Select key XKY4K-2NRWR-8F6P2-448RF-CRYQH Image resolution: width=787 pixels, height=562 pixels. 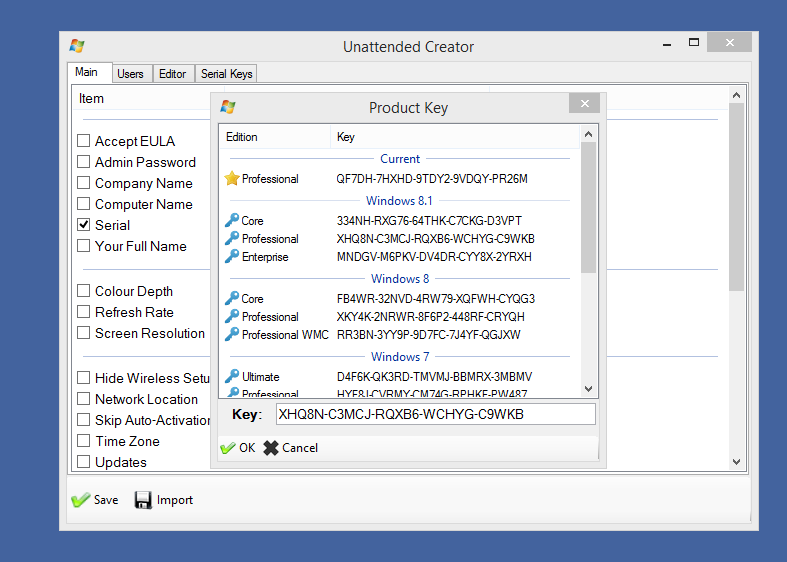click(431, 317)
